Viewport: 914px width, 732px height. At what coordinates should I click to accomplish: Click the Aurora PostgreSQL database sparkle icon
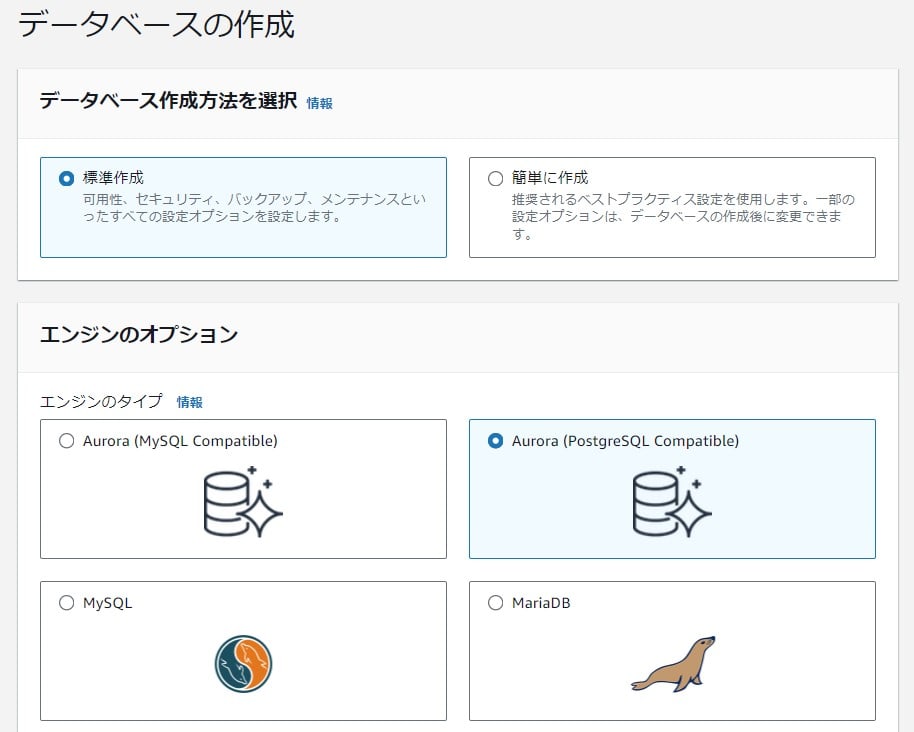point(672,501)
